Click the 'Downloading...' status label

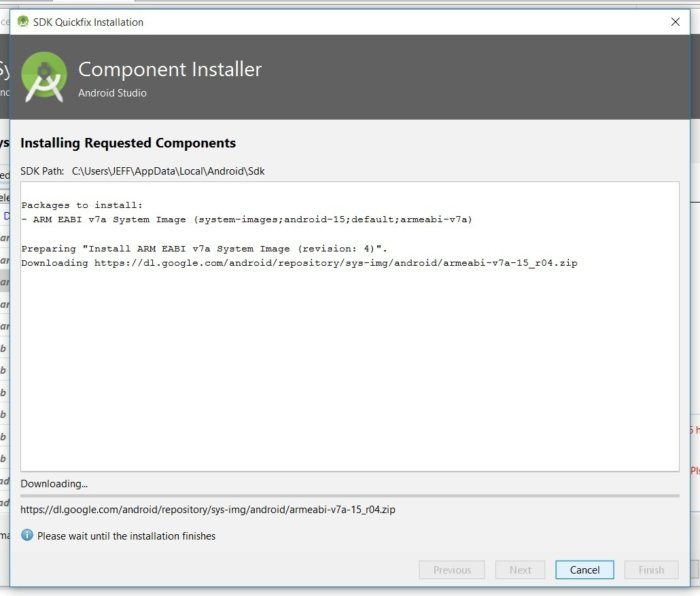(x=54, y=483)
